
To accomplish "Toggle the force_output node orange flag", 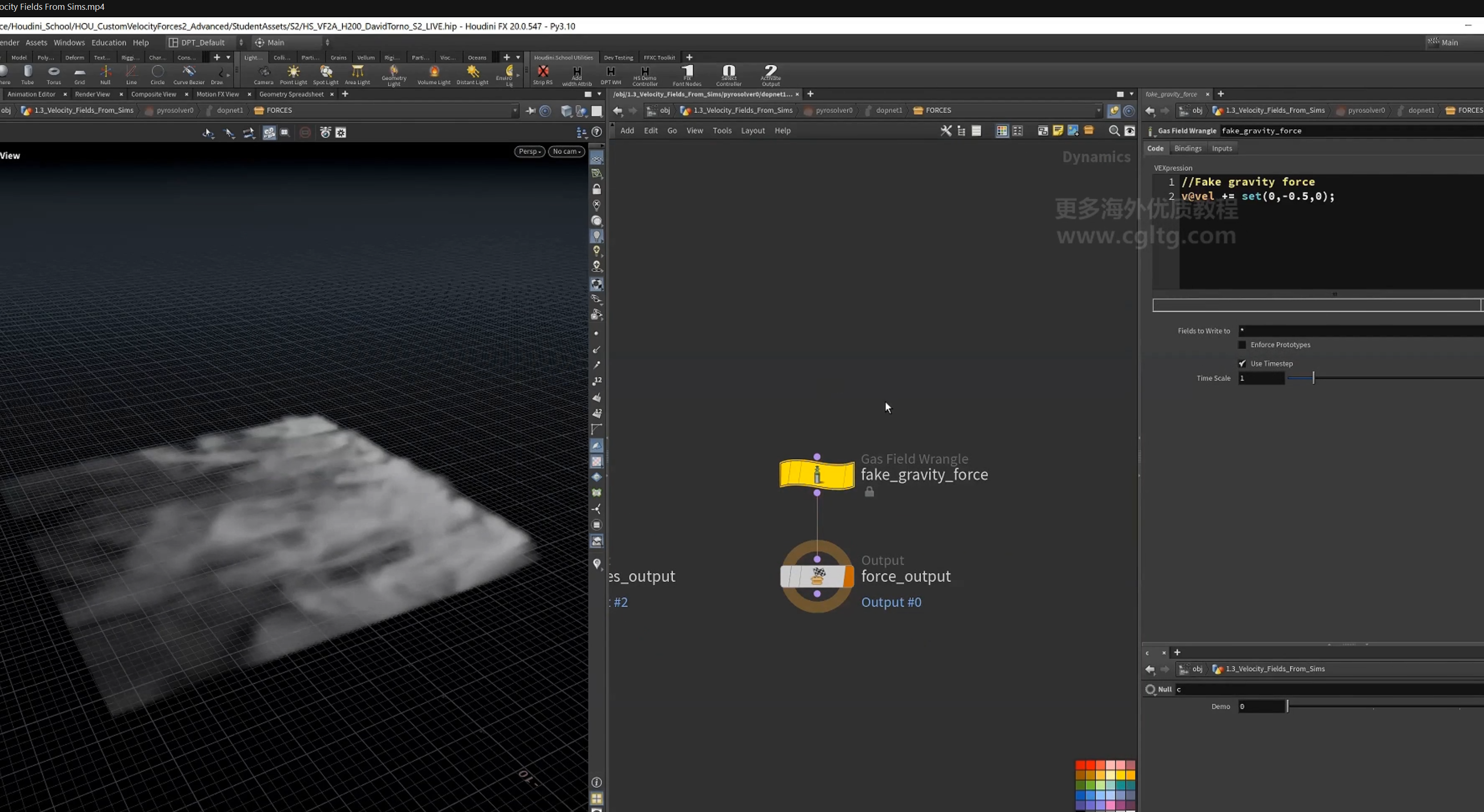I will pyautogui.click(x=848, y=576).
